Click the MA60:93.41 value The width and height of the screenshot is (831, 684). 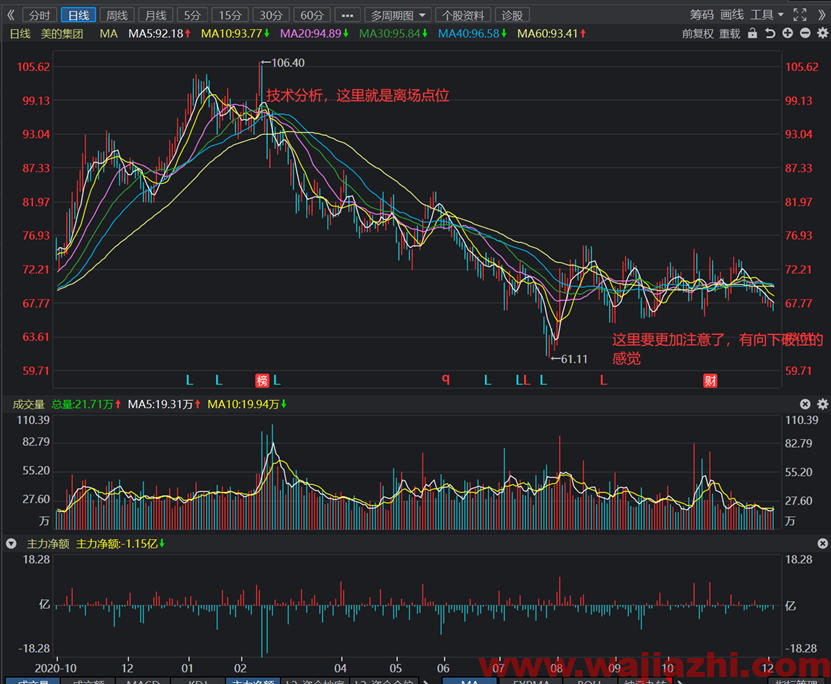[551, 34]
